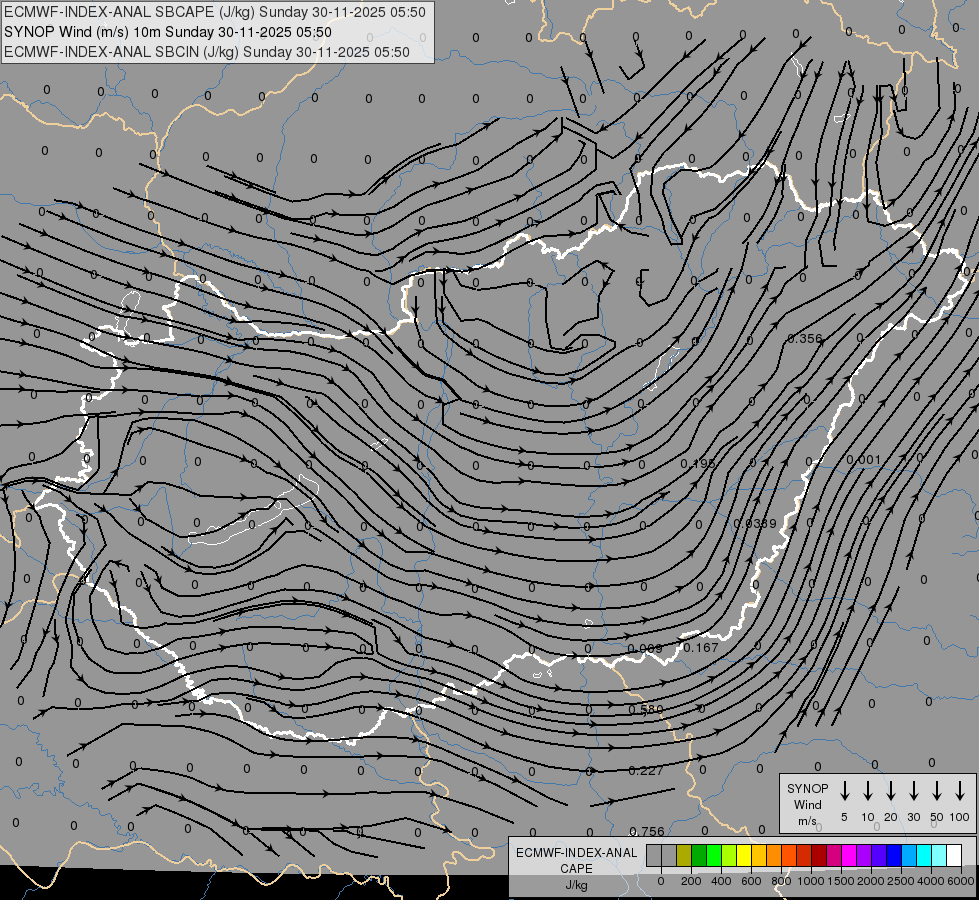Click the dark green CAPE legend swatch

coord(699,855)
